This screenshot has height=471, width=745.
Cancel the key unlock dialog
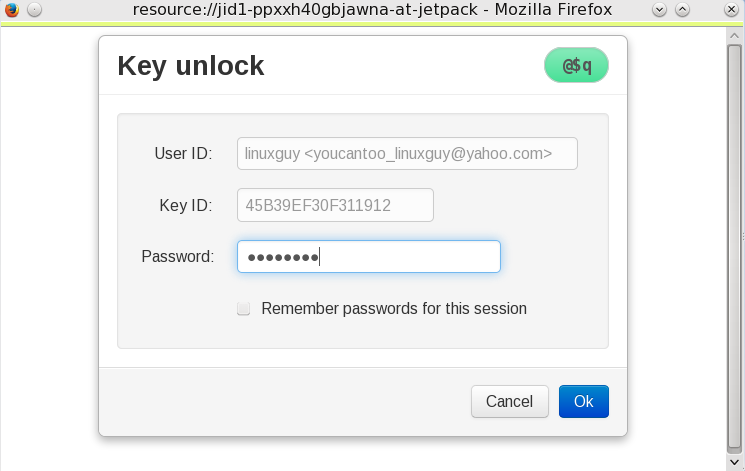click(x=510, y=402)
